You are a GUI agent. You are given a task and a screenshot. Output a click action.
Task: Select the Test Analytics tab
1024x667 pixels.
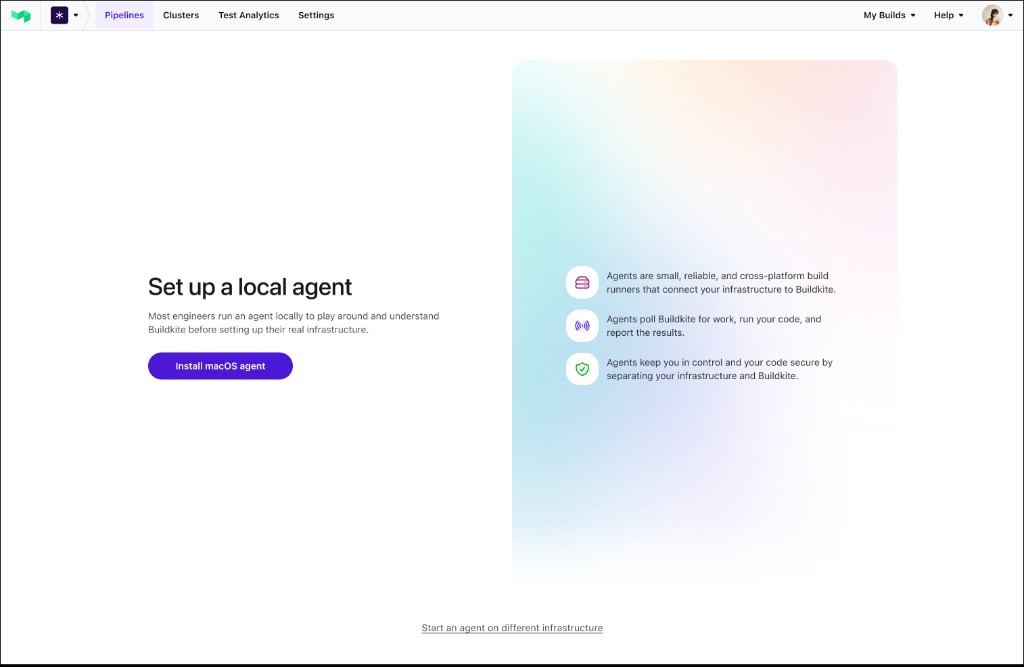point(248,15)
